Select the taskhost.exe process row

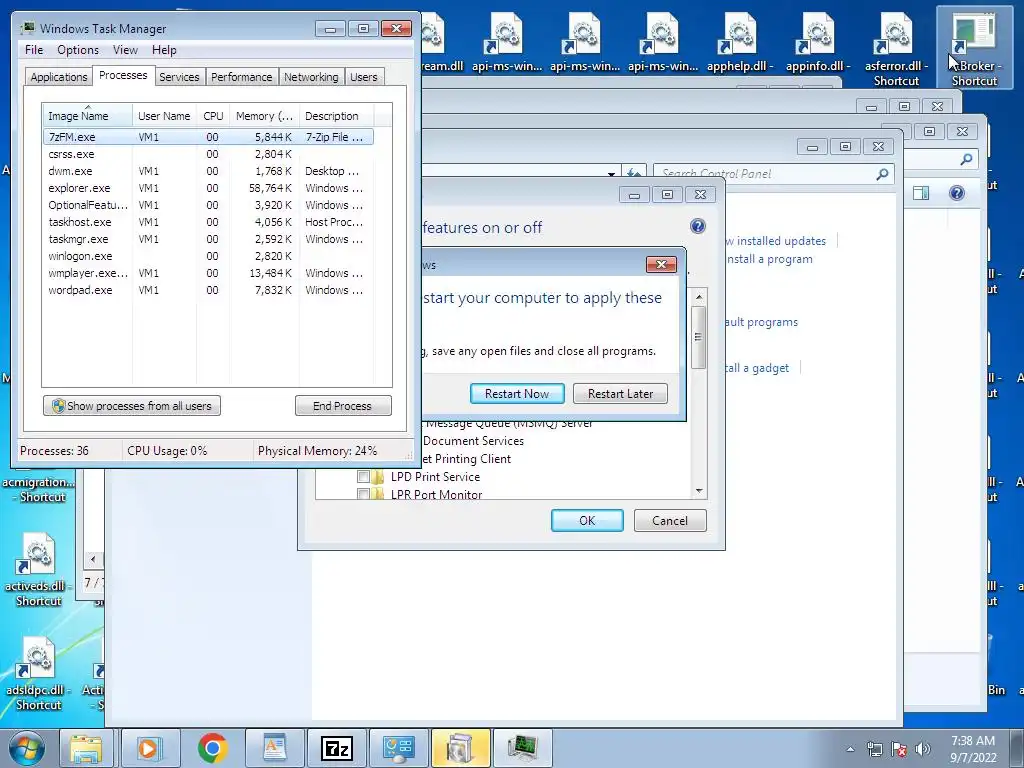(x=208, y=222)
